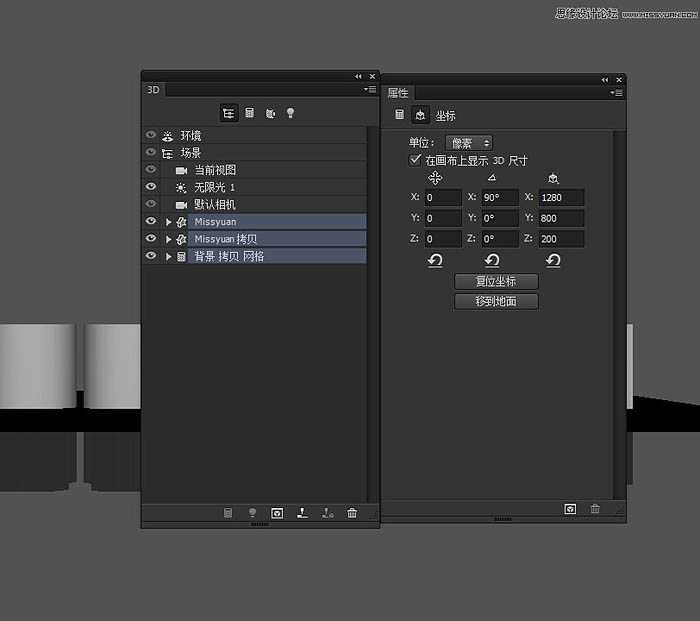This screenshot has width=700, height=621.
Task: Uncheck 在画布上显示 3D 尺寸 checkbox
Action: [416, 160]
